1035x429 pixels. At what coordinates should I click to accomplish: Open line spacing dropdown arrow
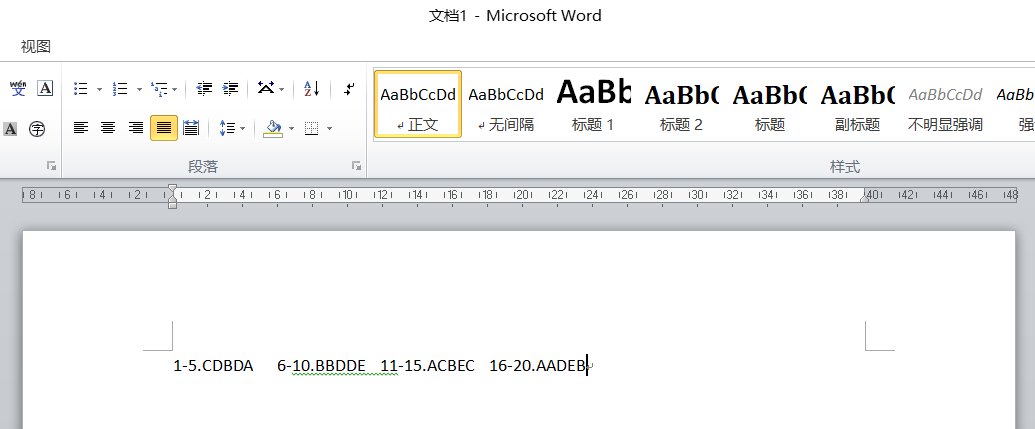(x=242, y=129)
